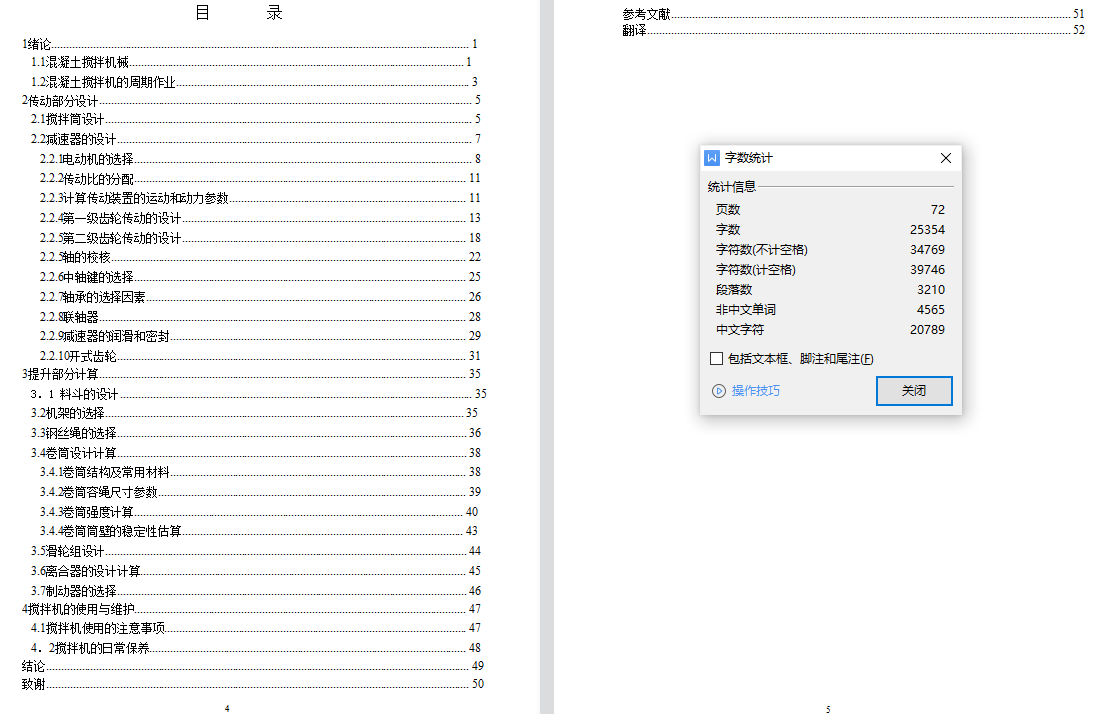Open the 2.2.4 第一级齿轮传动的设计 entry
Screen dimensions: 1093x714
111,218
